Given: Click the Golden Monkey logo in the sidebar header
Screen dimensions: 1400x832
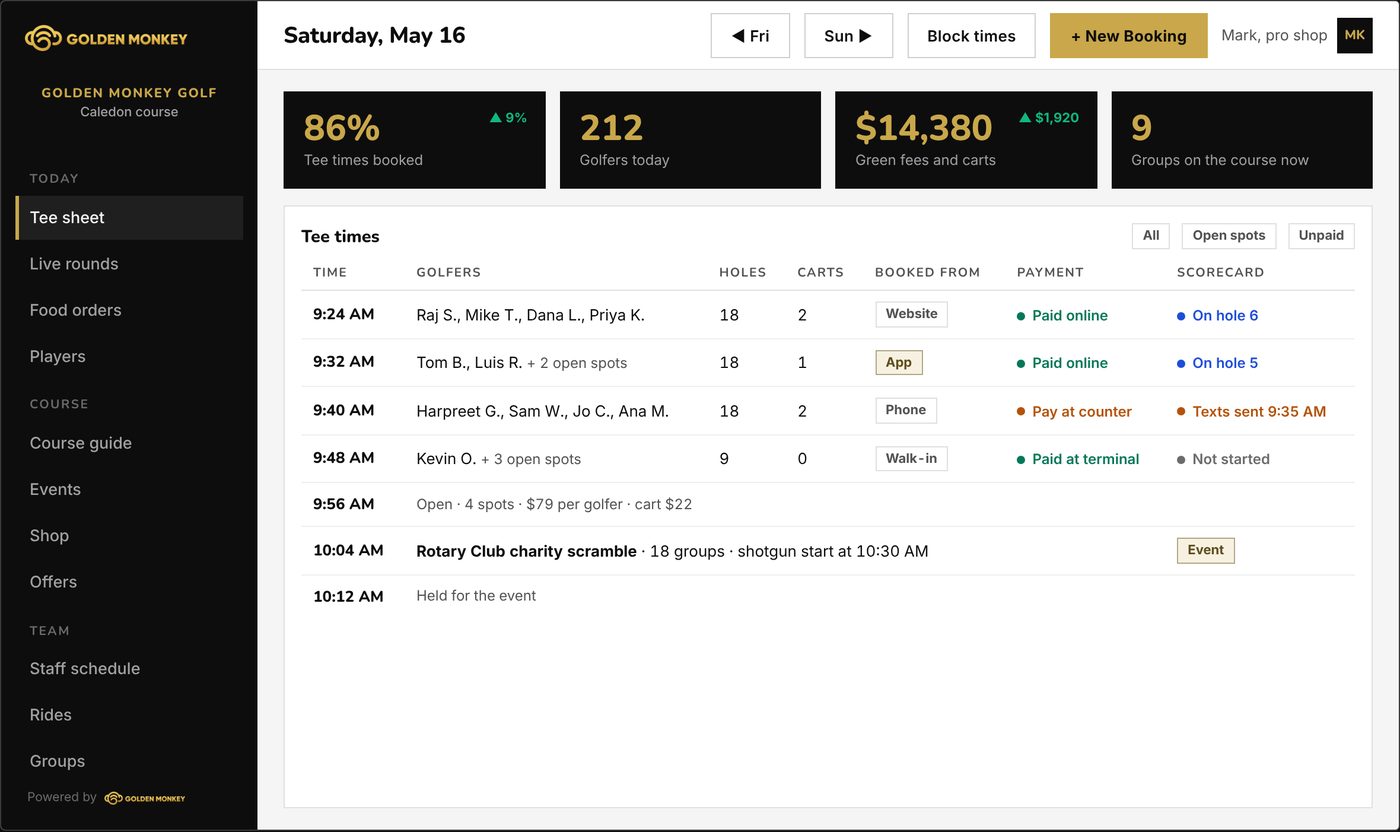Looking at the screenshot, I should 106,39.
